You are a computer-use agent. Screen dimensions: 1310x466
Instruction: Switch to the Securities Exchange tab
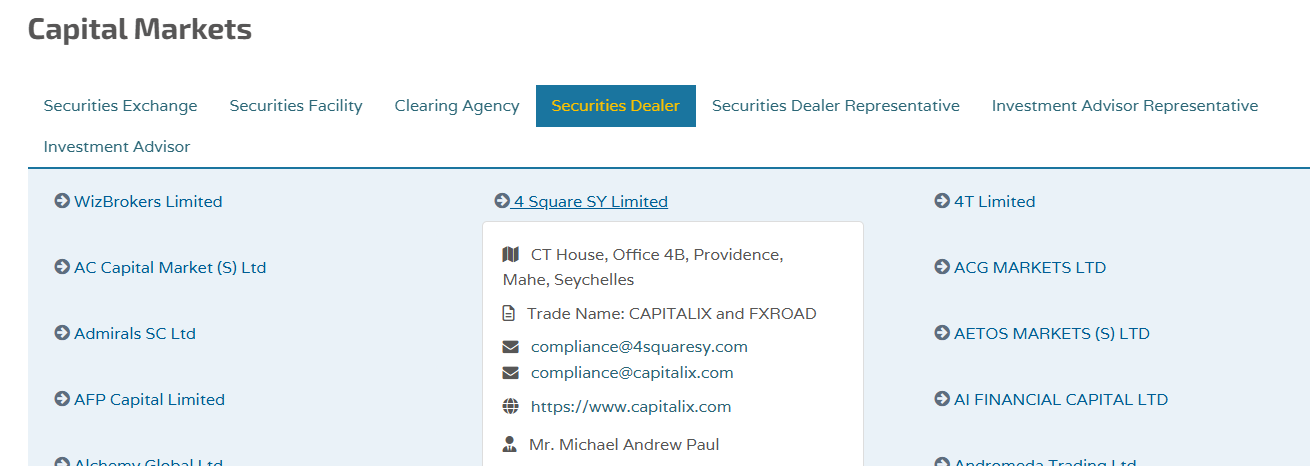pyautogui.click(x=121, y=106)
